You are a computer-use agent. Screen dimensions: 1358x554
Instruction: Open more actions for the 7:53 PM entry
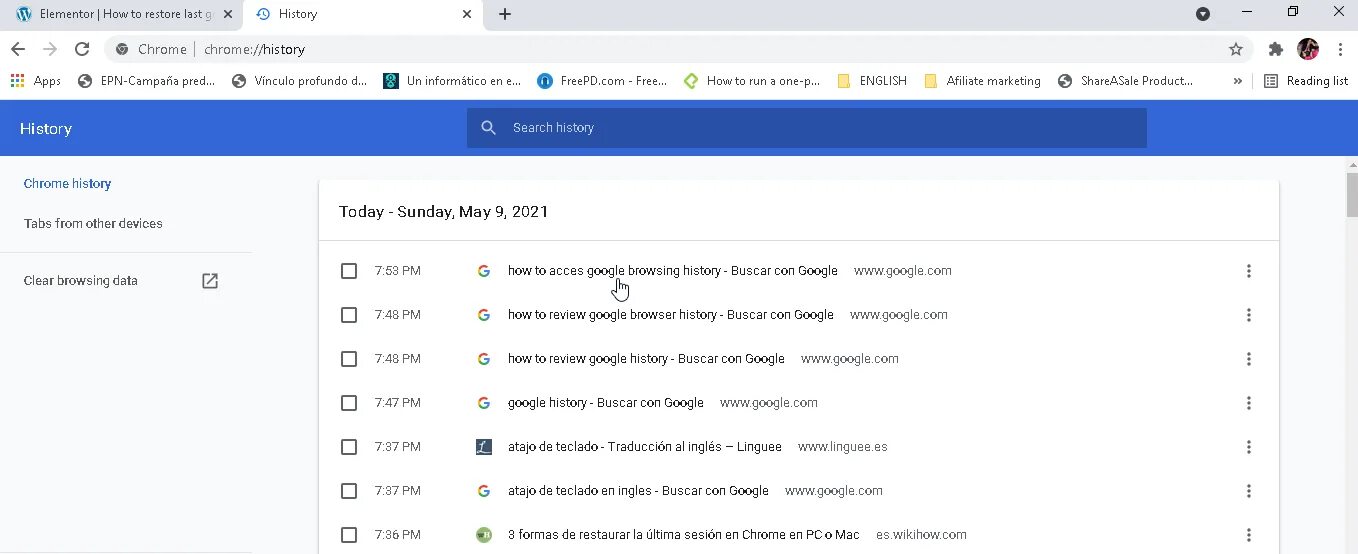pyautogui.click(x=1248, y=271)
